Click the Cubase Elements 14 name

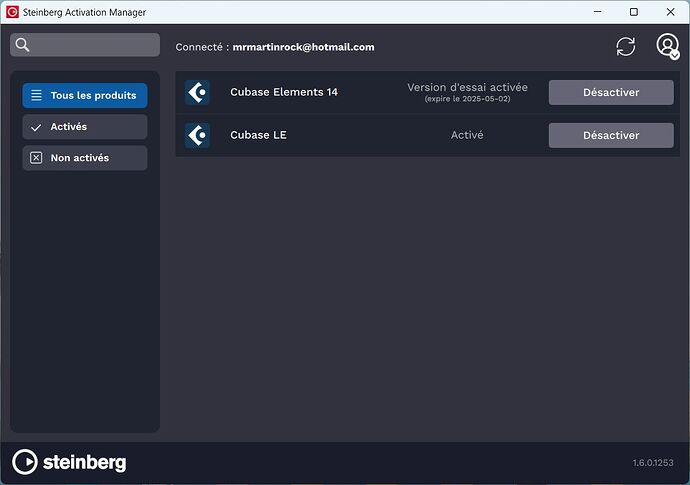(284, 92)
